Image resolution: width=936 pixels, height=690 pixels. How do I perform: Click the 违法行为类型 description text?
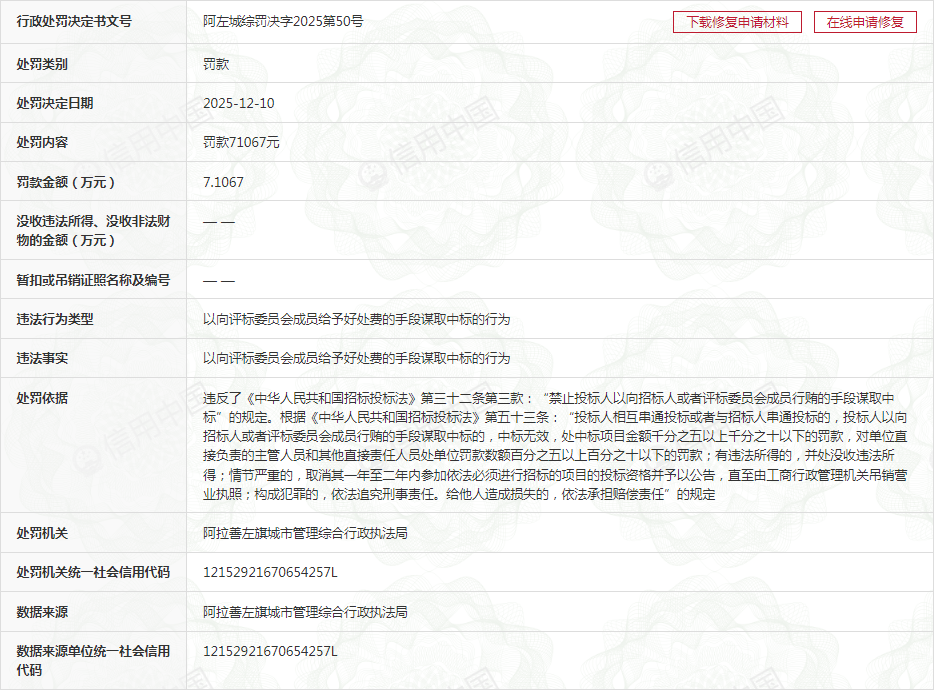tap(356, 319)
